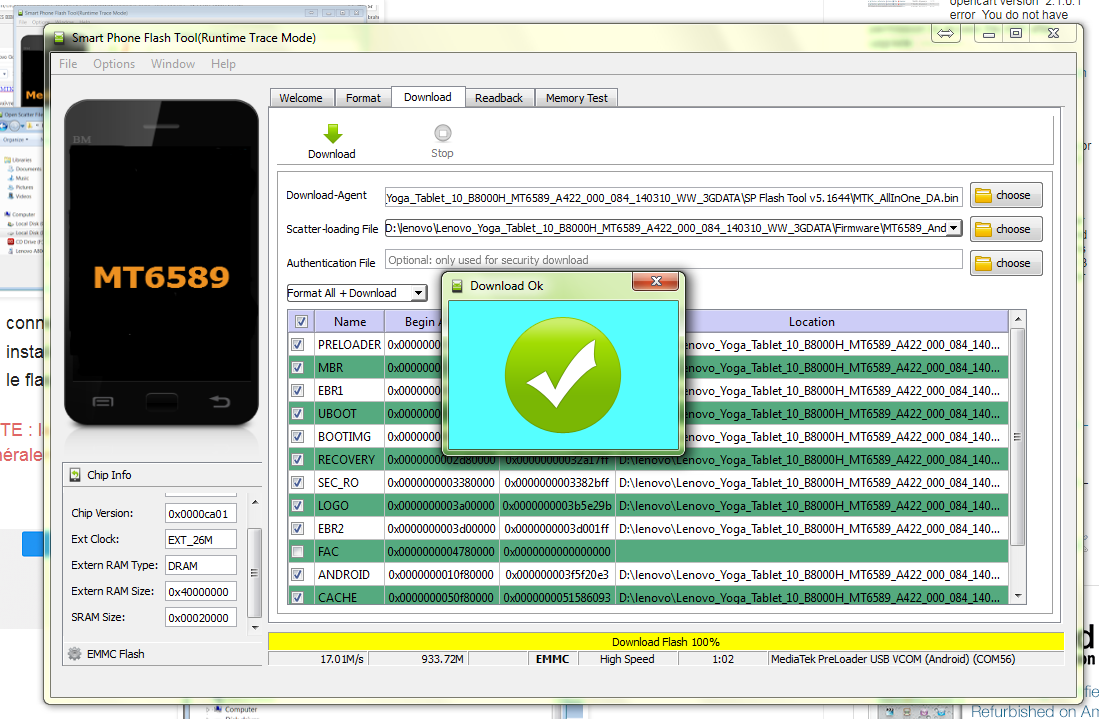Viewport: 1099px width, 719px height.
Task: Click the phone home key
Action: tap(161, 402)
